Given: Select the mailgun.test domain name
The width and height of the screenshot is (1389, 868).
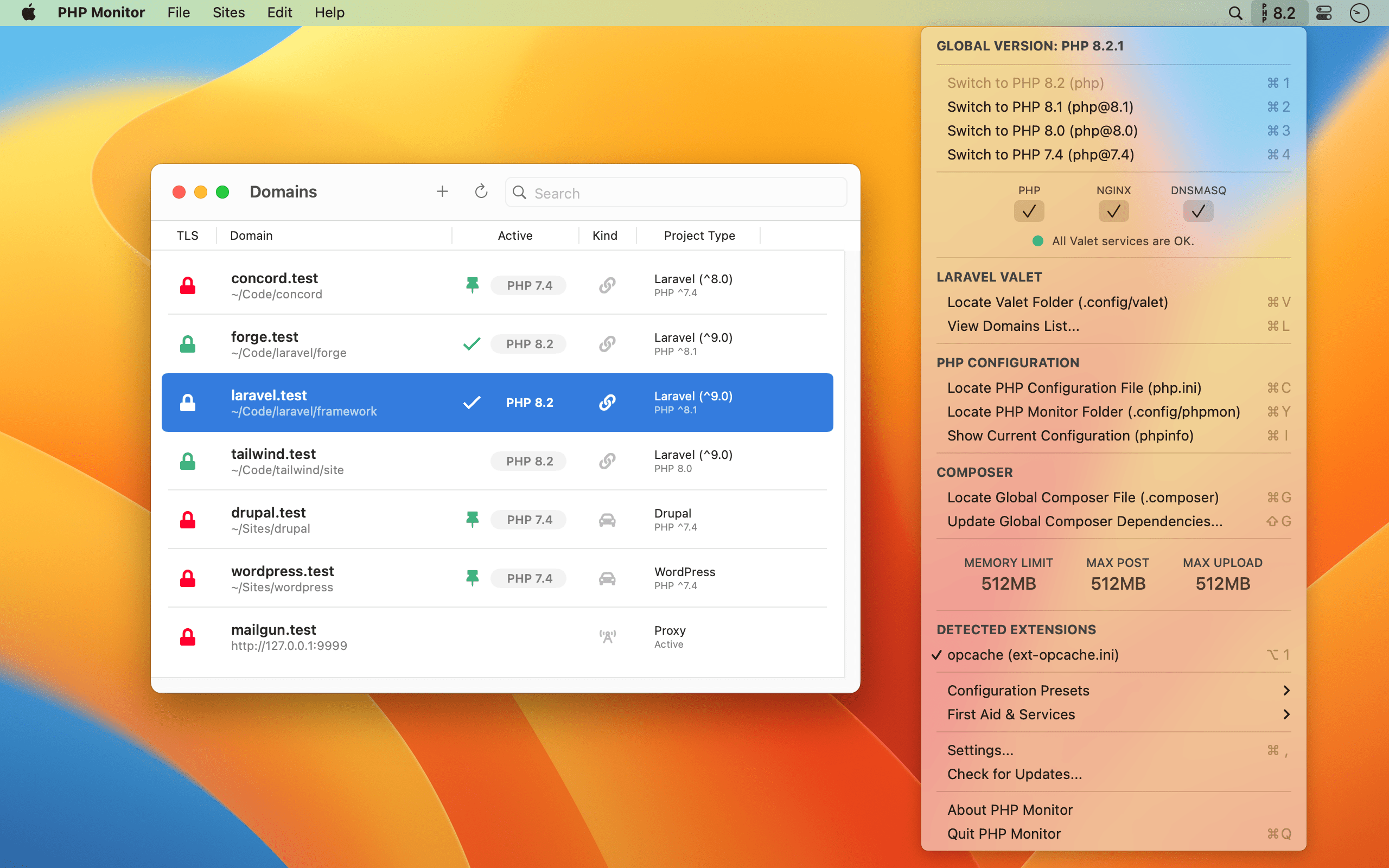Looking at the screenshot, I should coord(273,630).
